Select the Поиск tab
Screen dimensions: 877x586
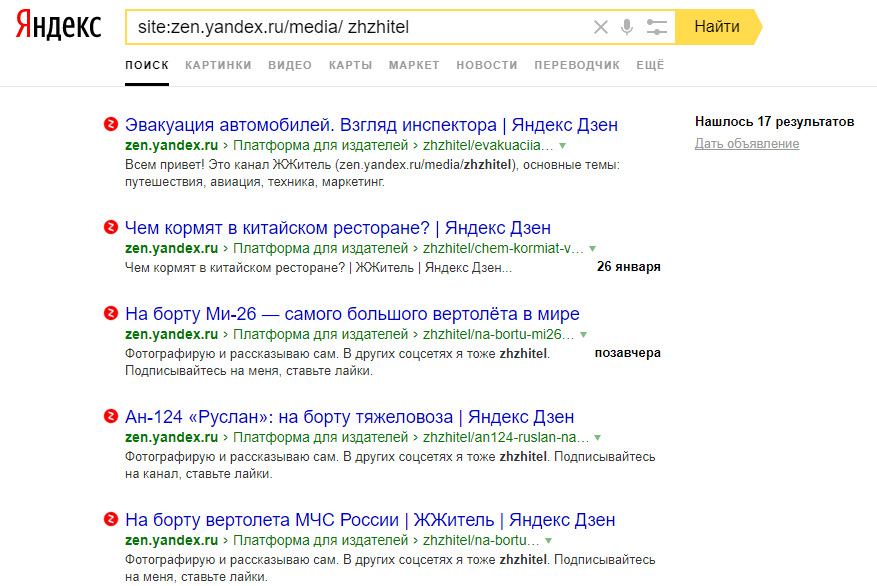[x=147, y=65]
